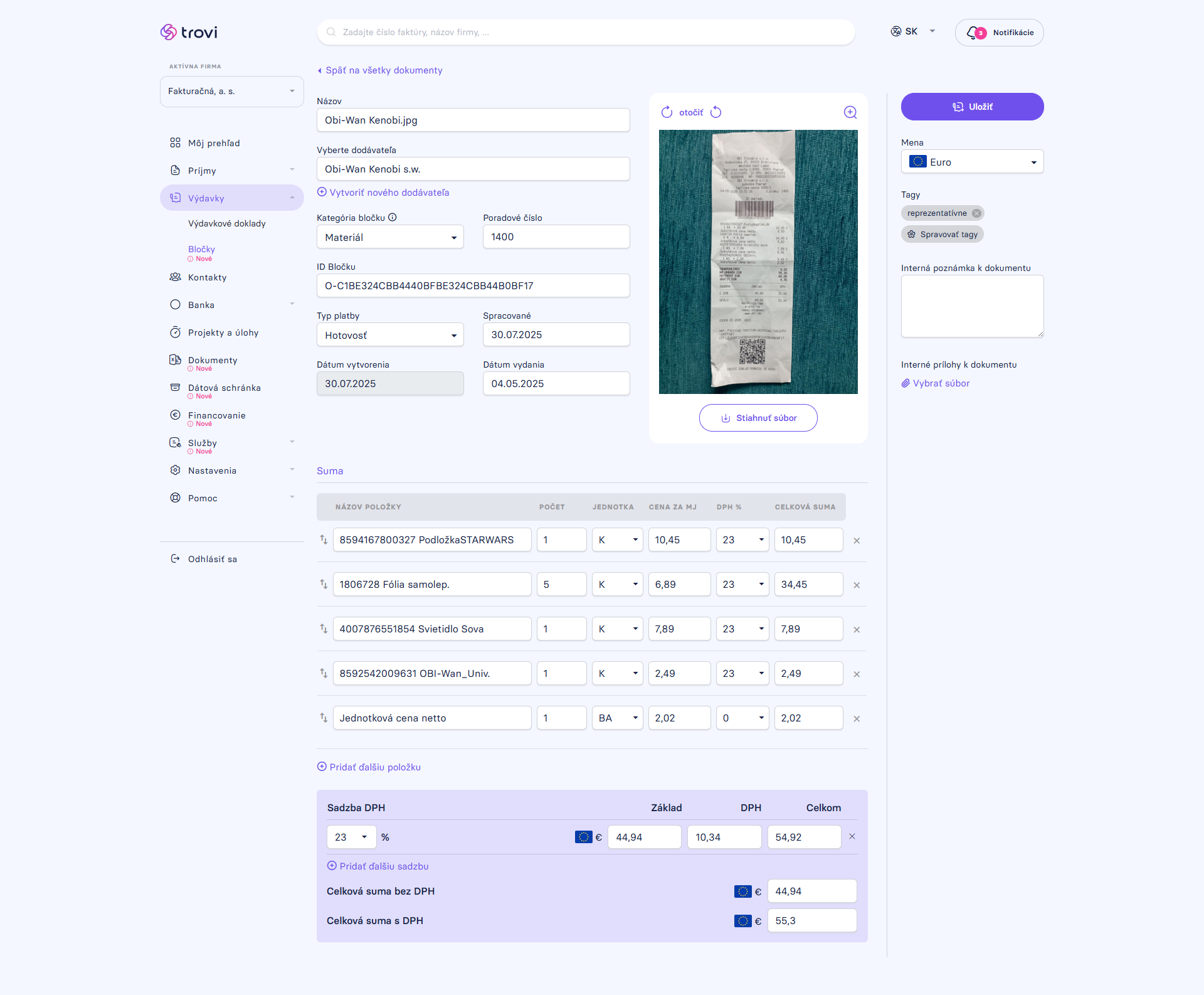Click Vytvoriť nového dodávateľa link
The height and width of the screenshot is (995, 1204).
[383, 193]
